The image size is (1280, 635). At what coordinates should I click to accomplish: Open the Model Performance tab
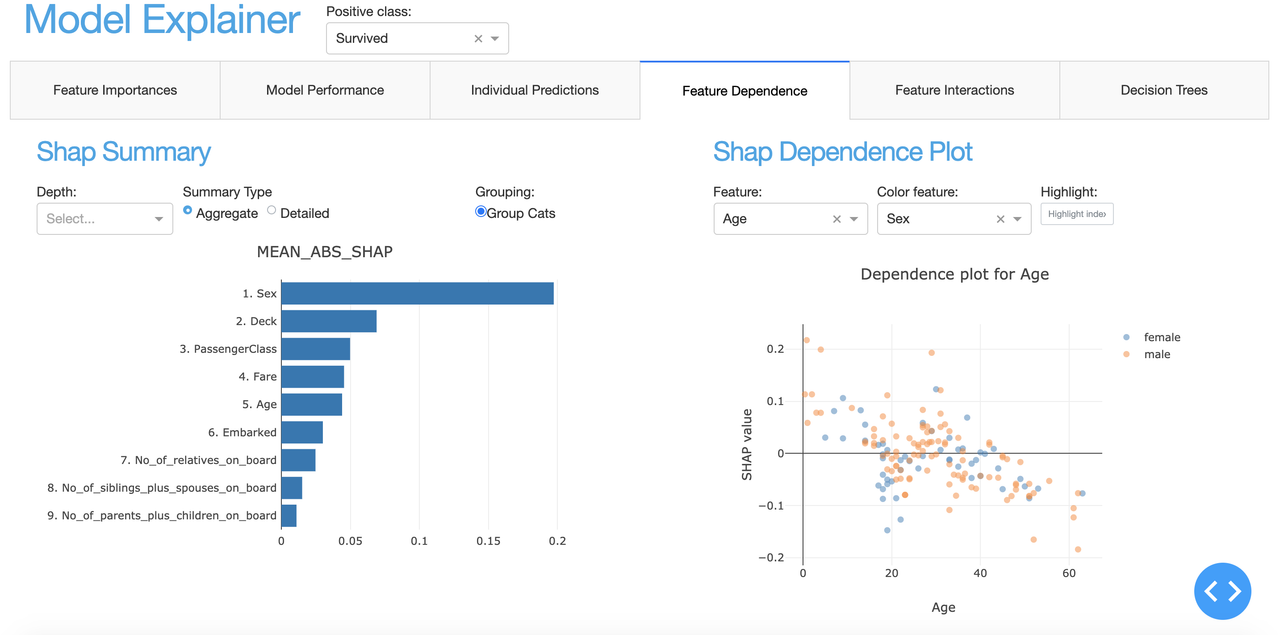pyautogui.click(x=324, y=90)
